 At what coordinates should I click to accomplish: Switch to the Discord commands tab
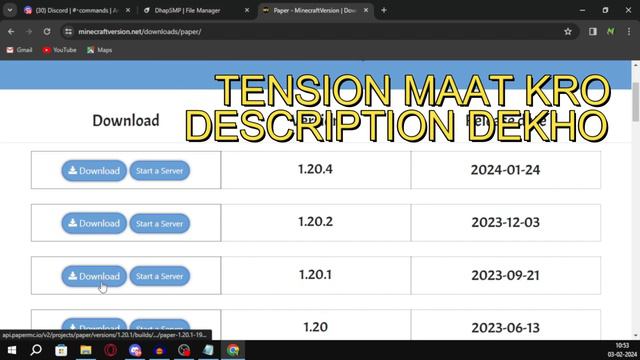[76, 11]
